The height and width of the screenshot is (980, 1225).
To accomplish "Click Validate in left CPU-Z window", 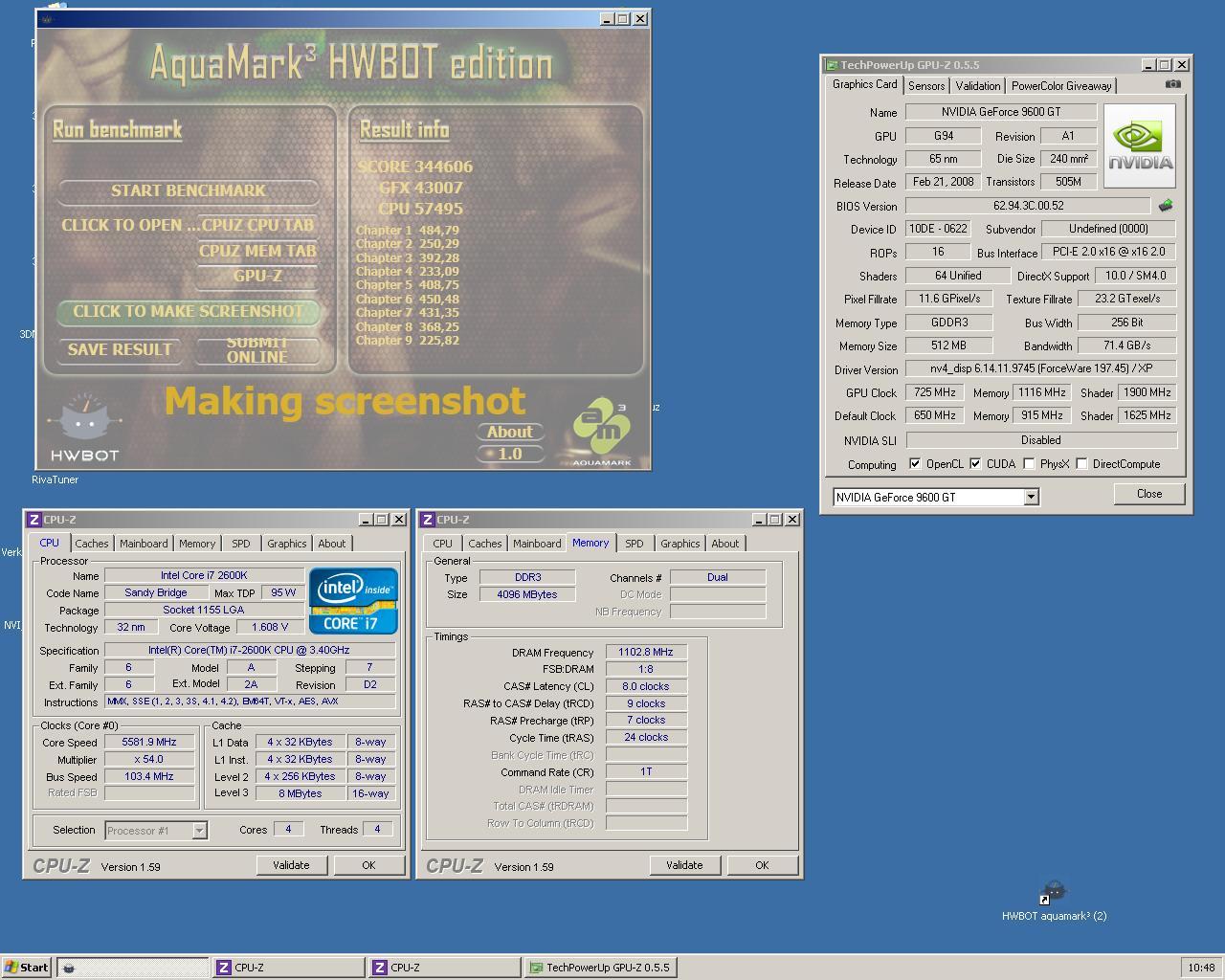I will (291, 865).
